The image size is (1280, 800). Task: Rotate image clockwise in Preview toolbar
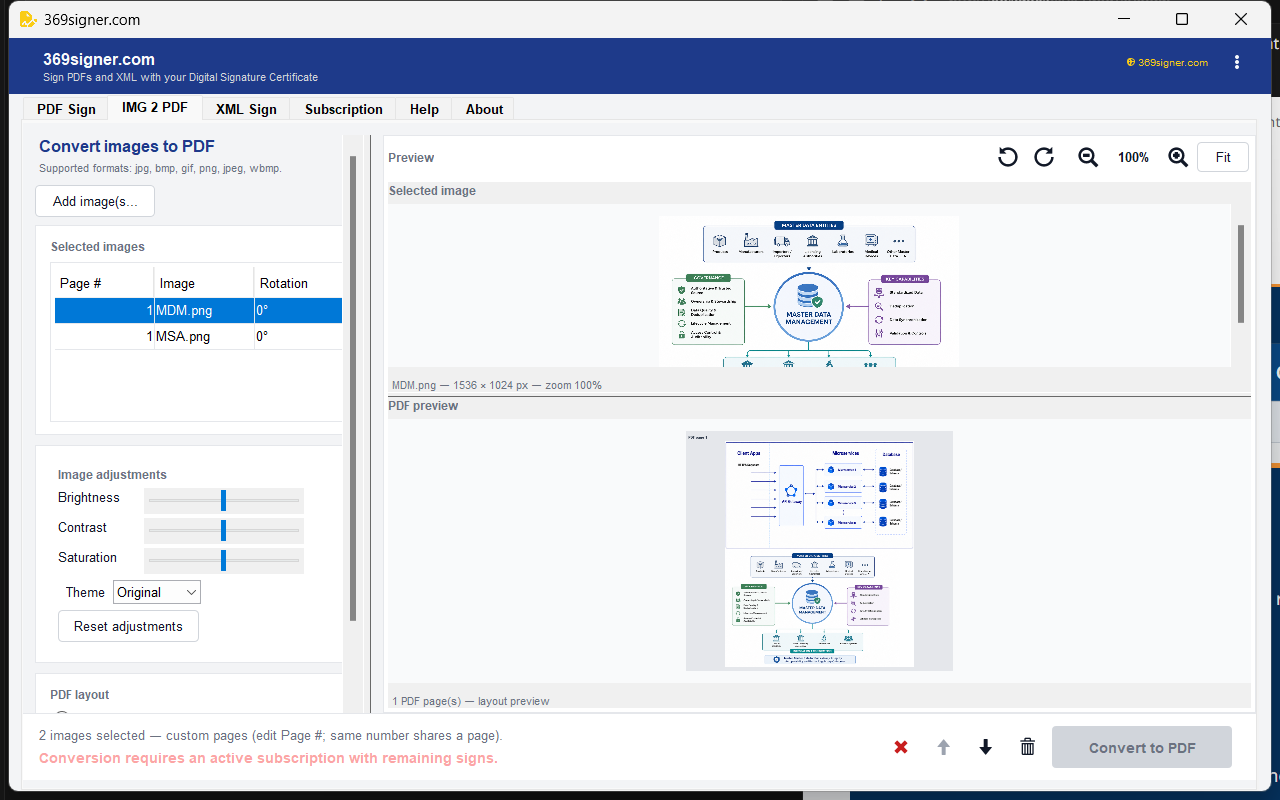[1044, 157]
